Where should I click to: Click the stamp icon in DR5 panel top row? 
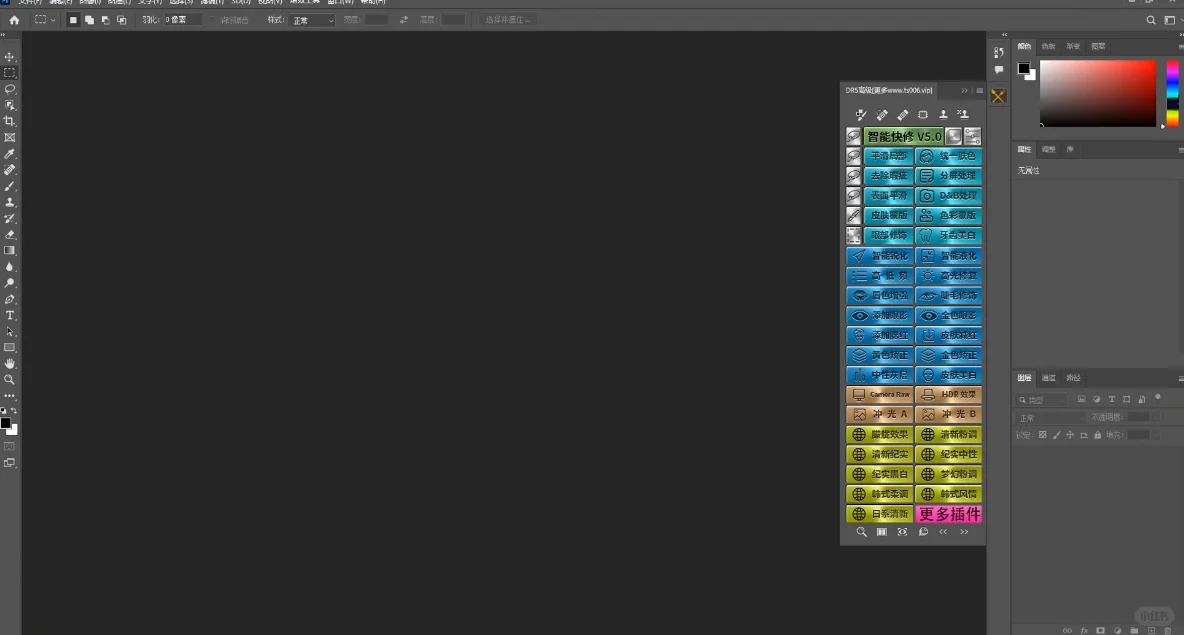tap(942, 115)
